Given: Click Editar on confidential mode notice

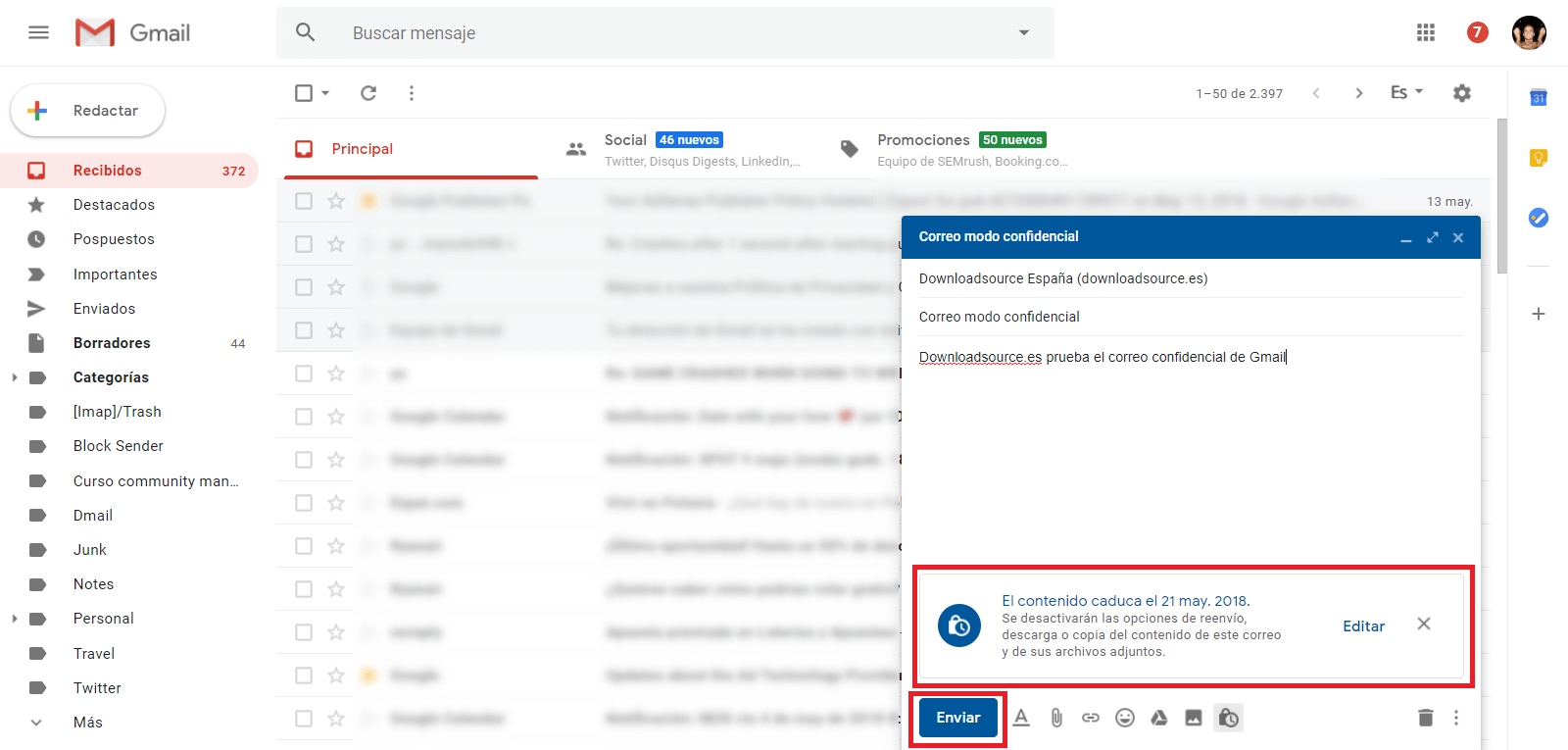Looking at the screenshot, I should point(1363,625).
